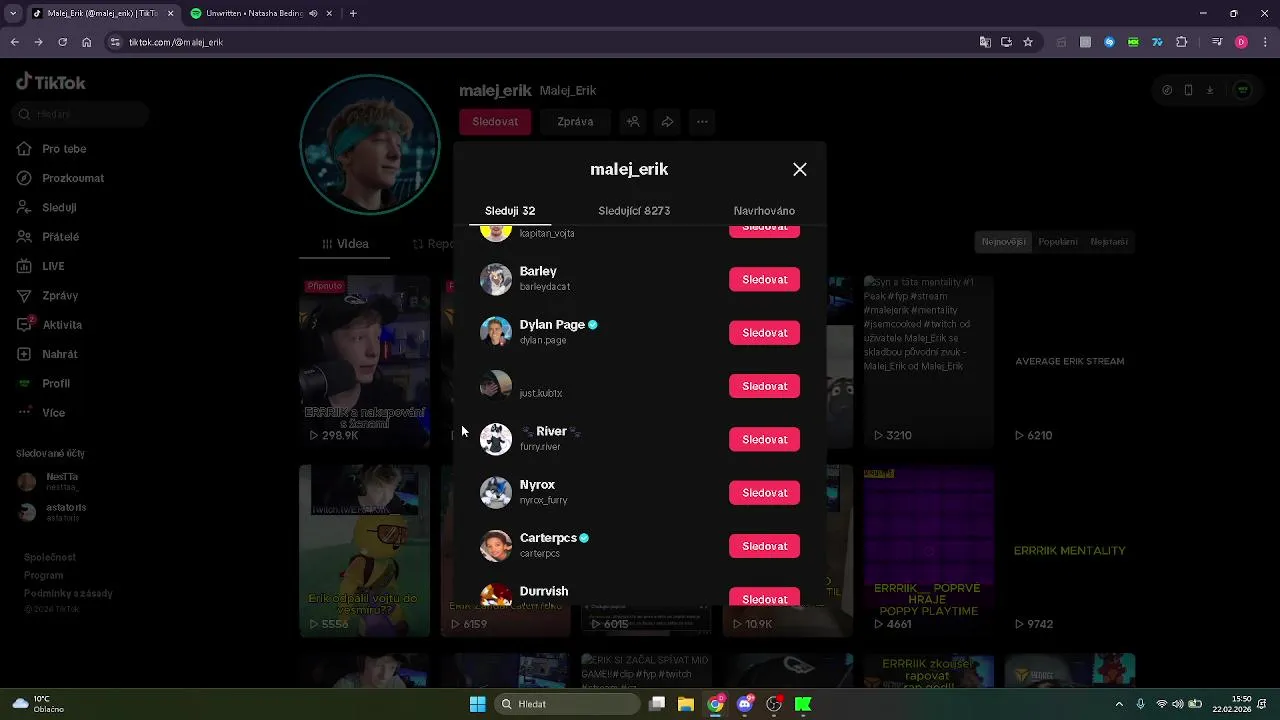The image size is (1280, 720).
Task: Click the browser back arrow
Action: 14,42
